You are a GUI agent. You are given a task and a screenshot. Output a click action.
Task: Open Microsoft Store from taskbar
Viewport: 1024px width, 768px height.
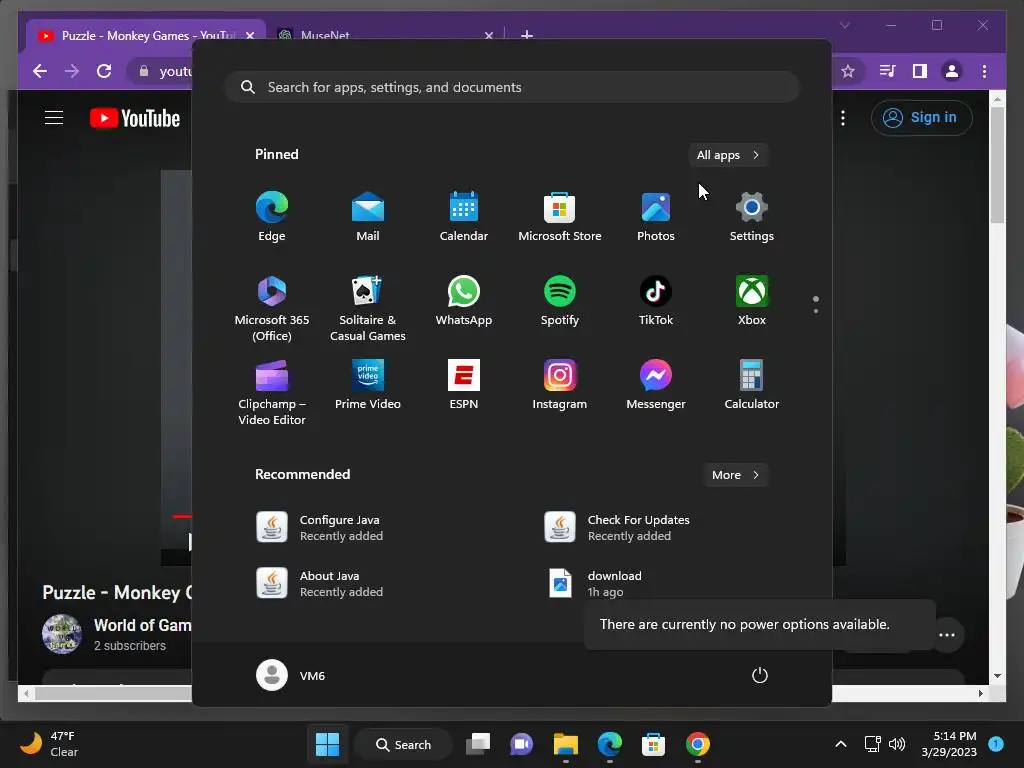[x=653, y=744]
